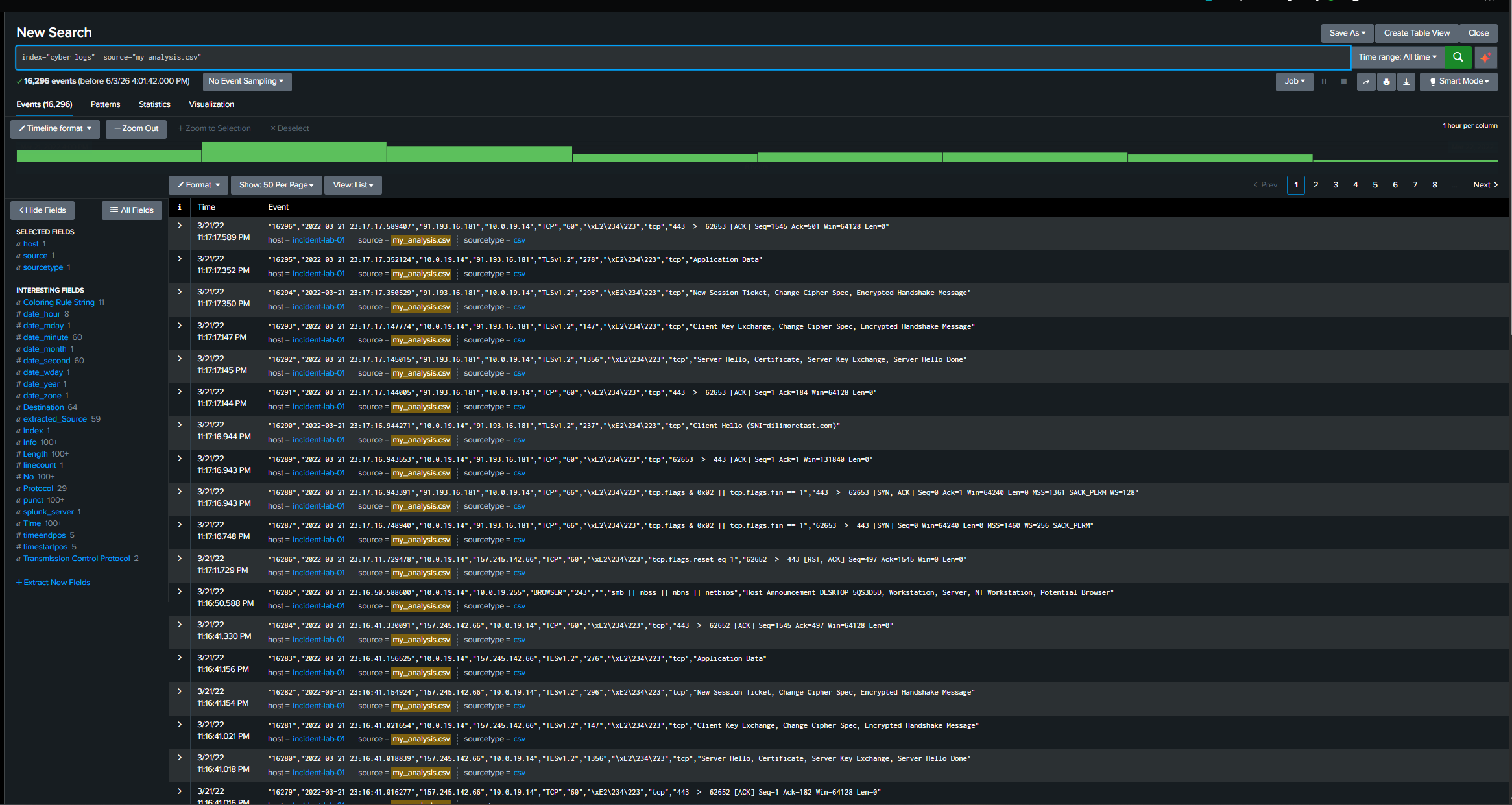1512x805 pixels.
Task: Print the search results
Action: (x=1386, y=82)
